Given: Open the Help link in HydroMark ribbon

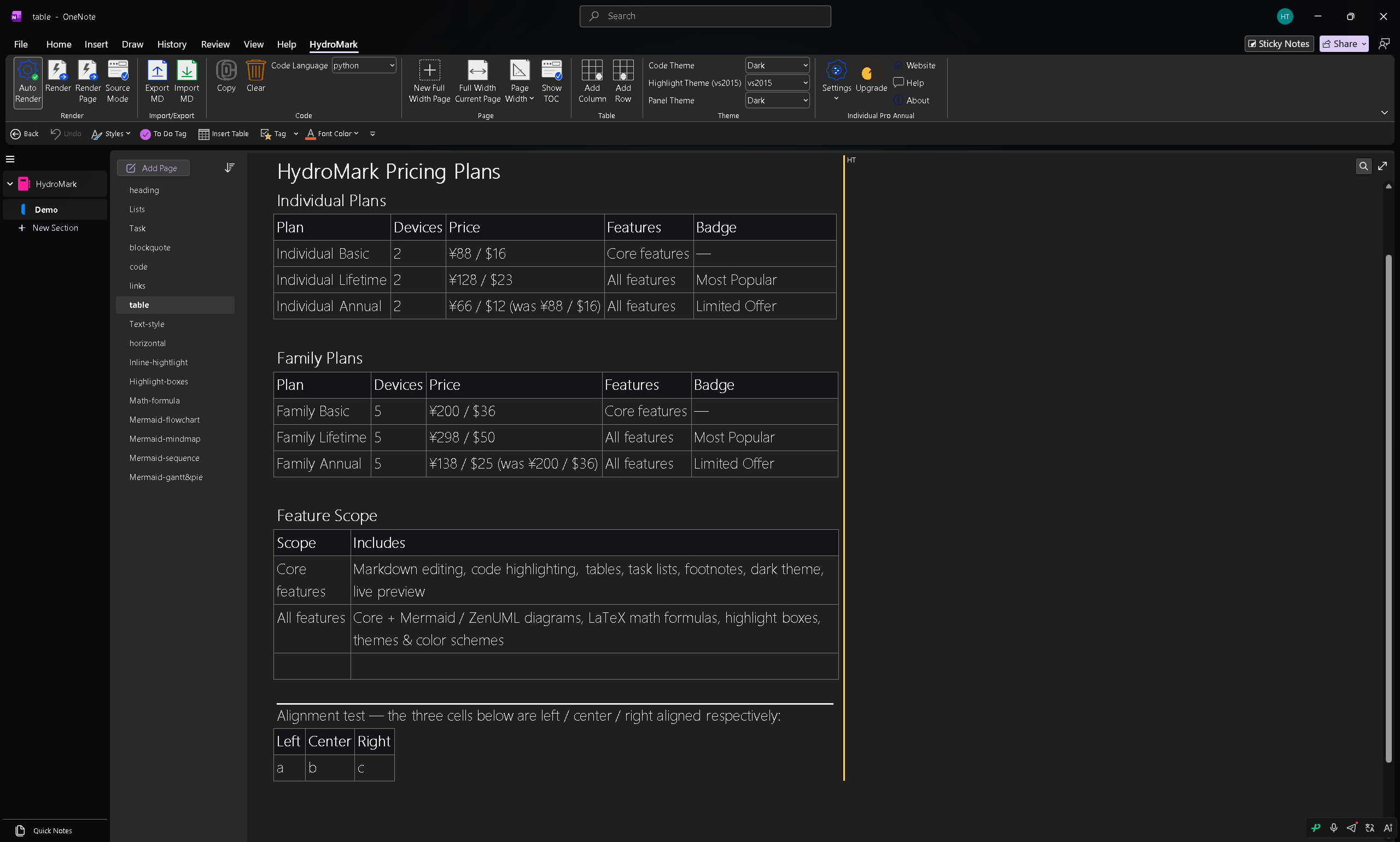Looking at the screenshot, I should [x=908, y=83].
